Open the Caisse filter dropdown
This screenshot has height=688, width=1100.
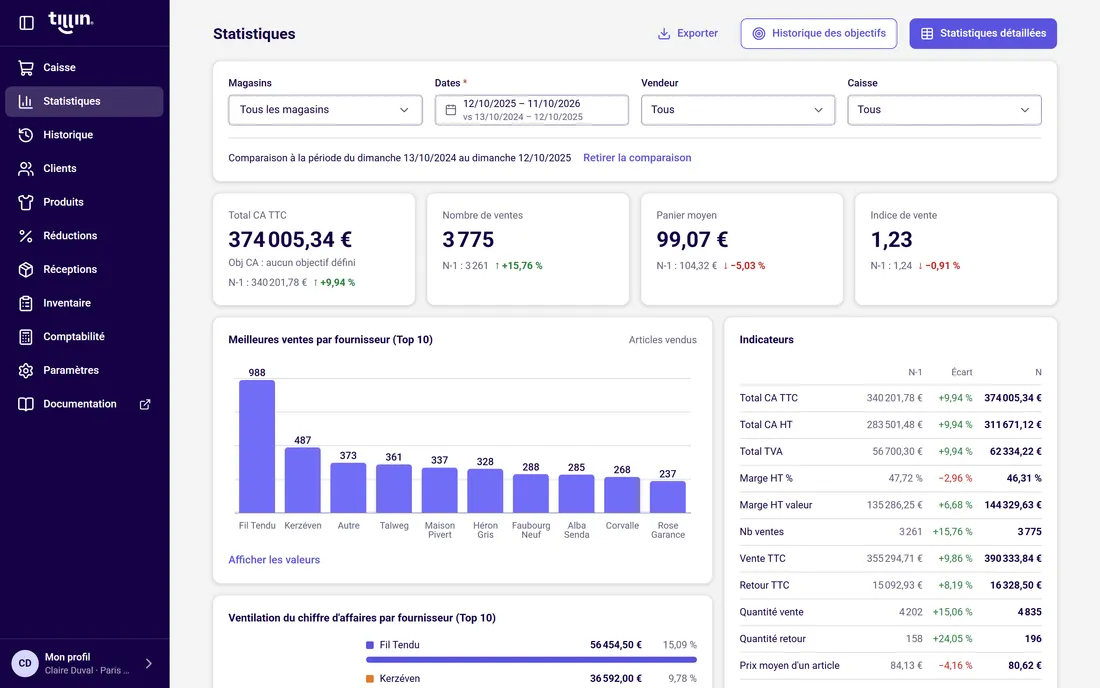pyautogui.click(x=944, y=110)
